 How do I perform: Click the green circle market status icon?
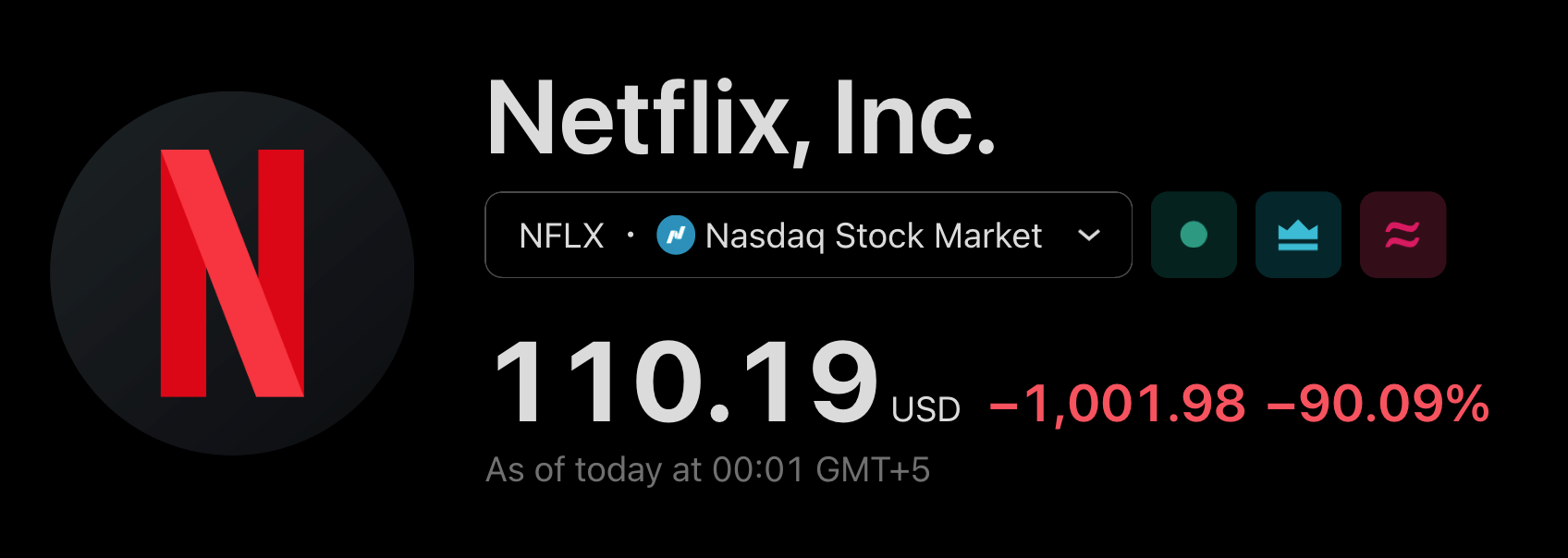pos(1194,235)
